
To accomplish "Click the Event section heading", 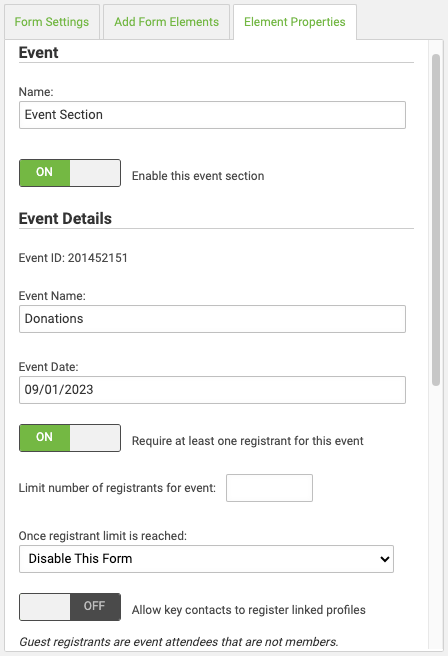I will point(38,53).
